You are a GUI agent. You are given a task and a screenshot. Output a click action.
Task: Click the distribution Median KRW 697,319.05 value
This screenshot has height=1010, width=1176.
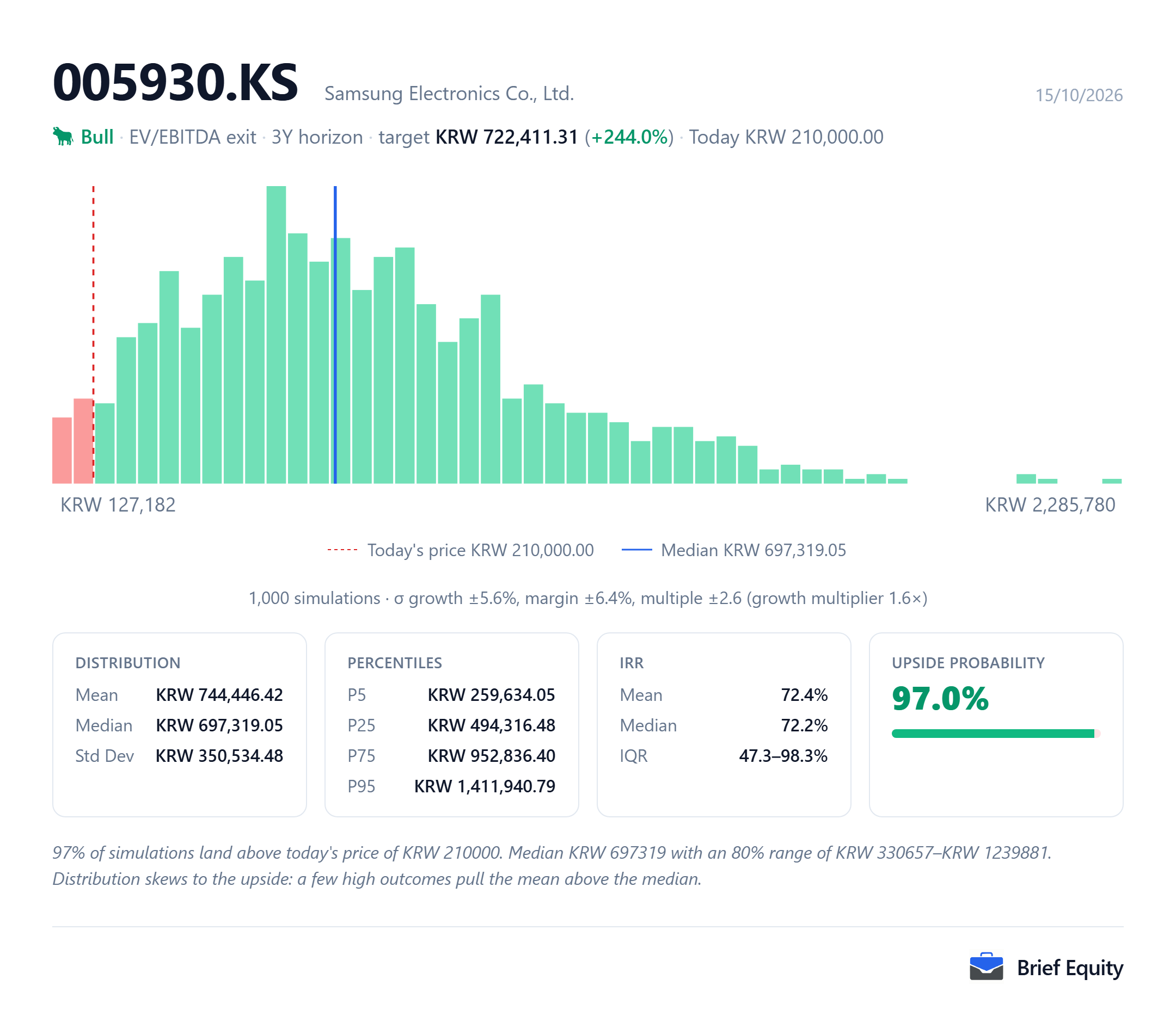tap(219, 726)
